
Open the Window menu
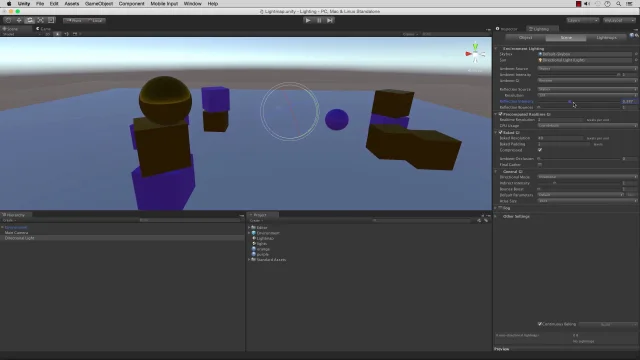[x=192, y=4]
